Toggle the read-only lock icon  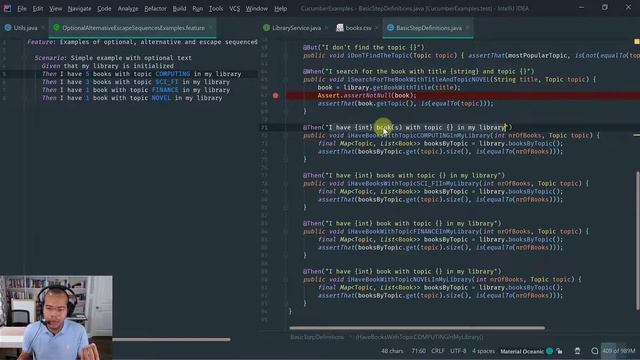(x=560, y=351)
